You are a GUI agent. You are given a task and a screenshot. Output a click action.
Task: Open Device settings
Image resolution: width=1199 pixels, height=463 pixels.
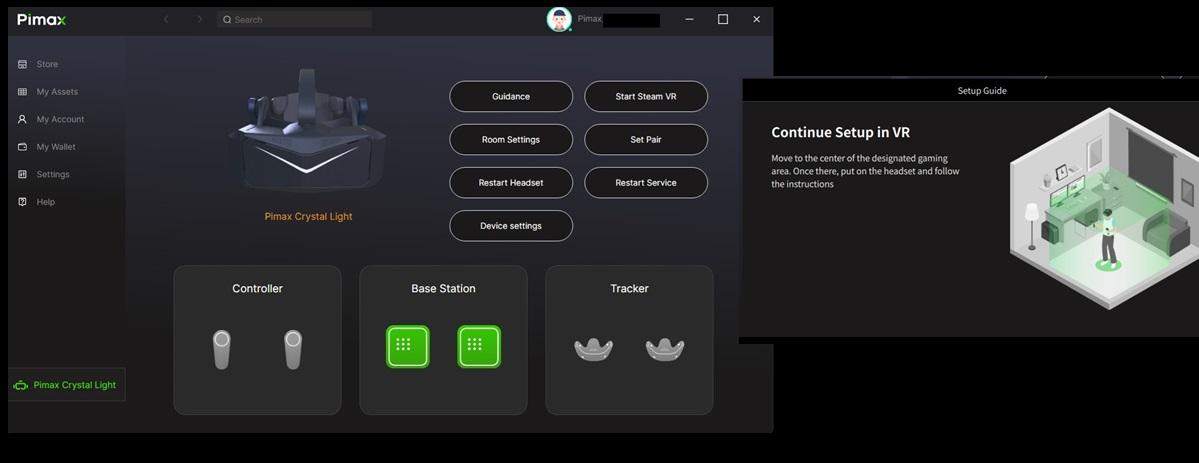click(511, 226)
